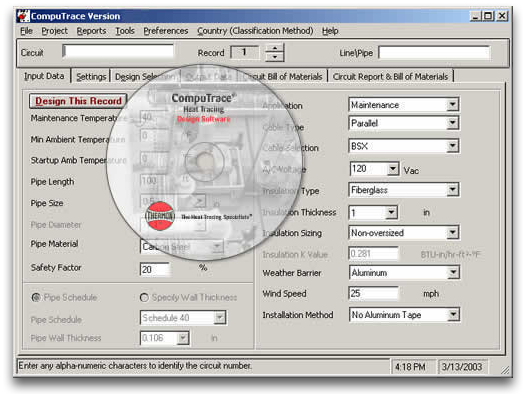Click the Wind Speed label

coord(284,294)
